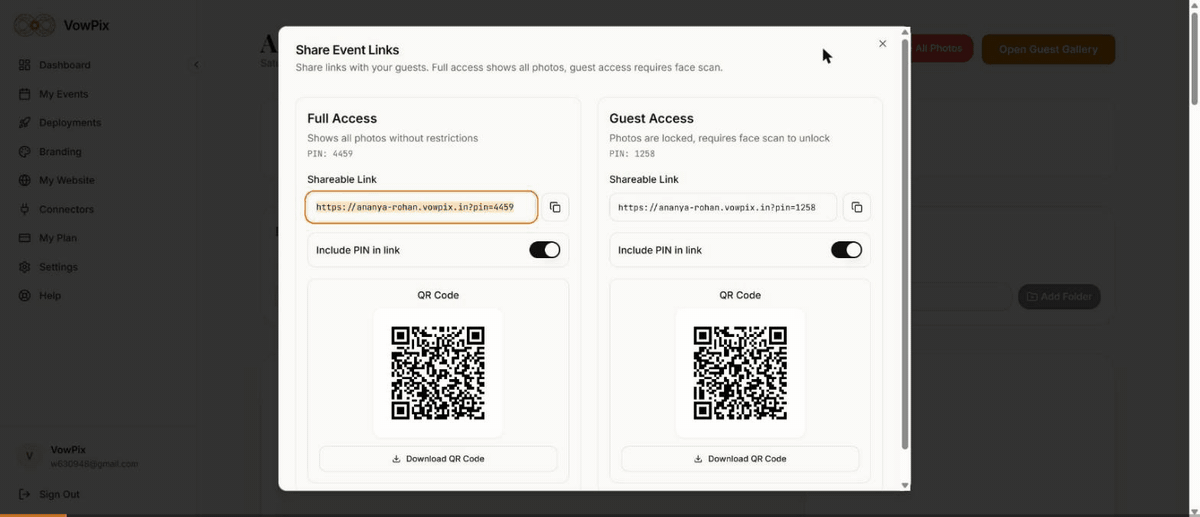This screenshot has width=1200, height=517.
Task: Click the Sign Out button
Action: [x=50, y=494]
